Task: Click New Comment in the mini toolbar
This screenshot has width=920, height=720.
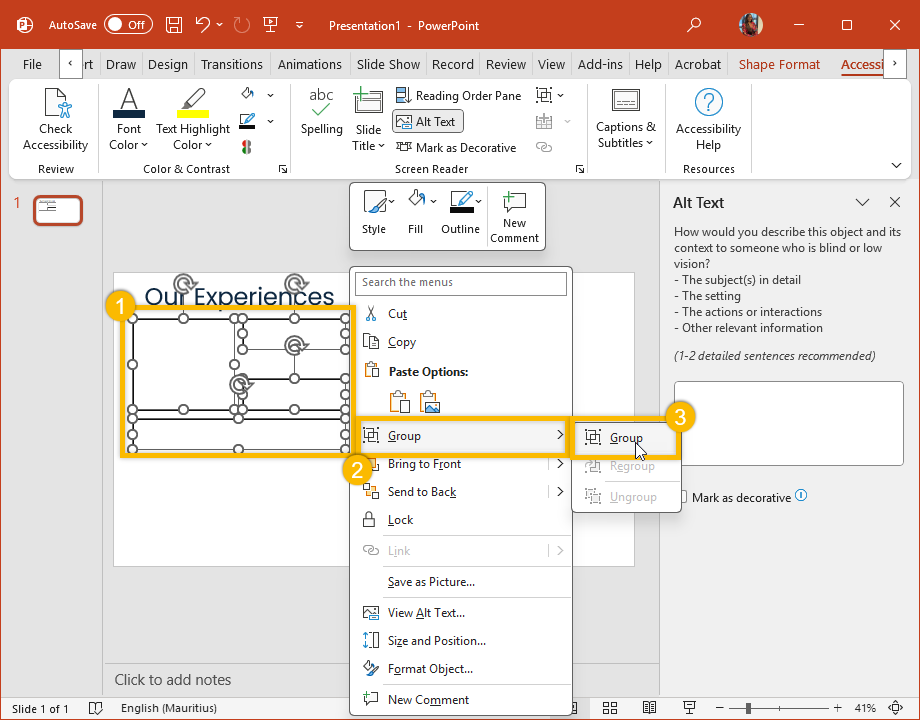Action: pos(514,215)
